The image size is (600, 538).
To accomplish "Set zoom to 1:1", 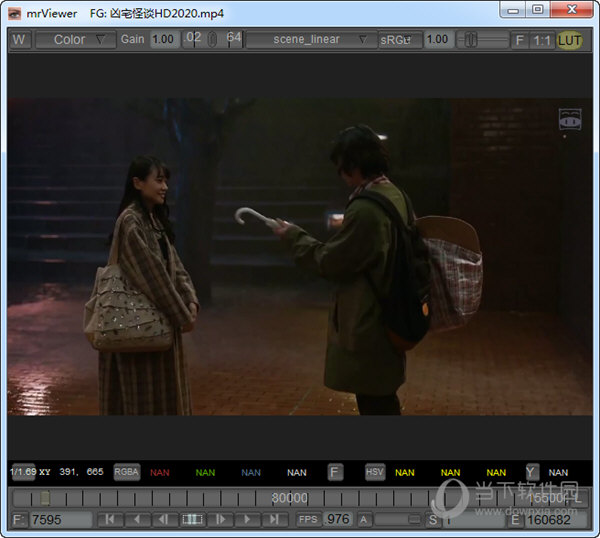I will (x=541, y=40).
